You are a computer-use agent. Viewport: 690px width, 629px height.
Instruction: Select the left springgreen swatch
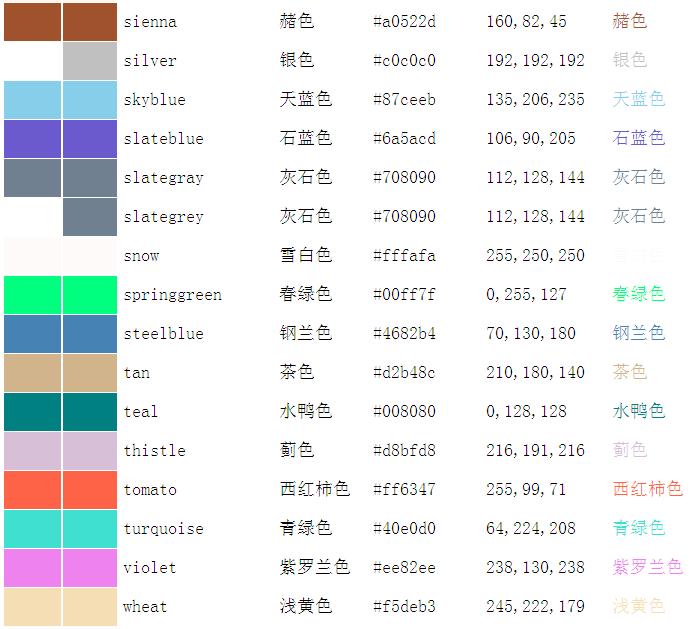pyautogui.click(x=33, y=295)
